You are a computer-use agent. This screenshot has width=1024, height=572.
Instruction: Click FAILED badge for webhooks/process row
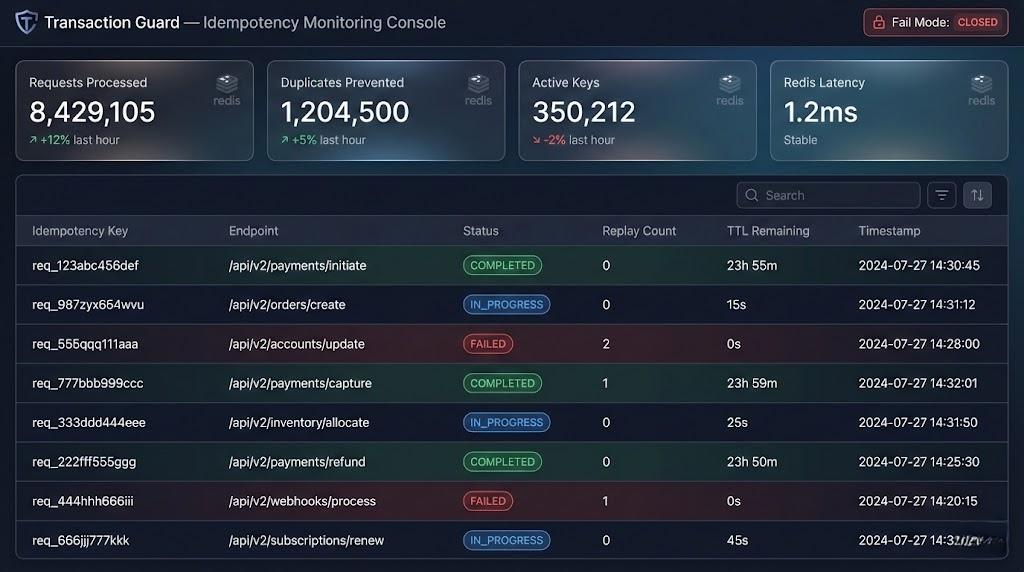(488, 501)
